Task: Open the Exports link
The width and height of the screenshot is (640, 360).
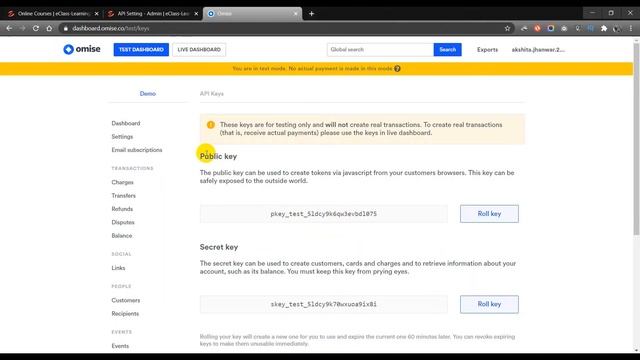Action: 487,49
